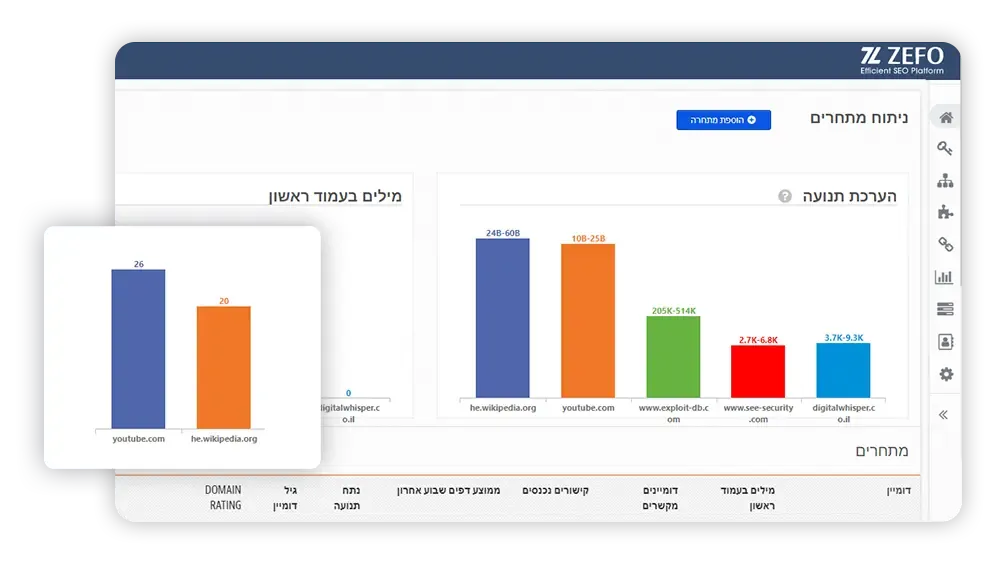Open the server stack icon

[945, 309]
